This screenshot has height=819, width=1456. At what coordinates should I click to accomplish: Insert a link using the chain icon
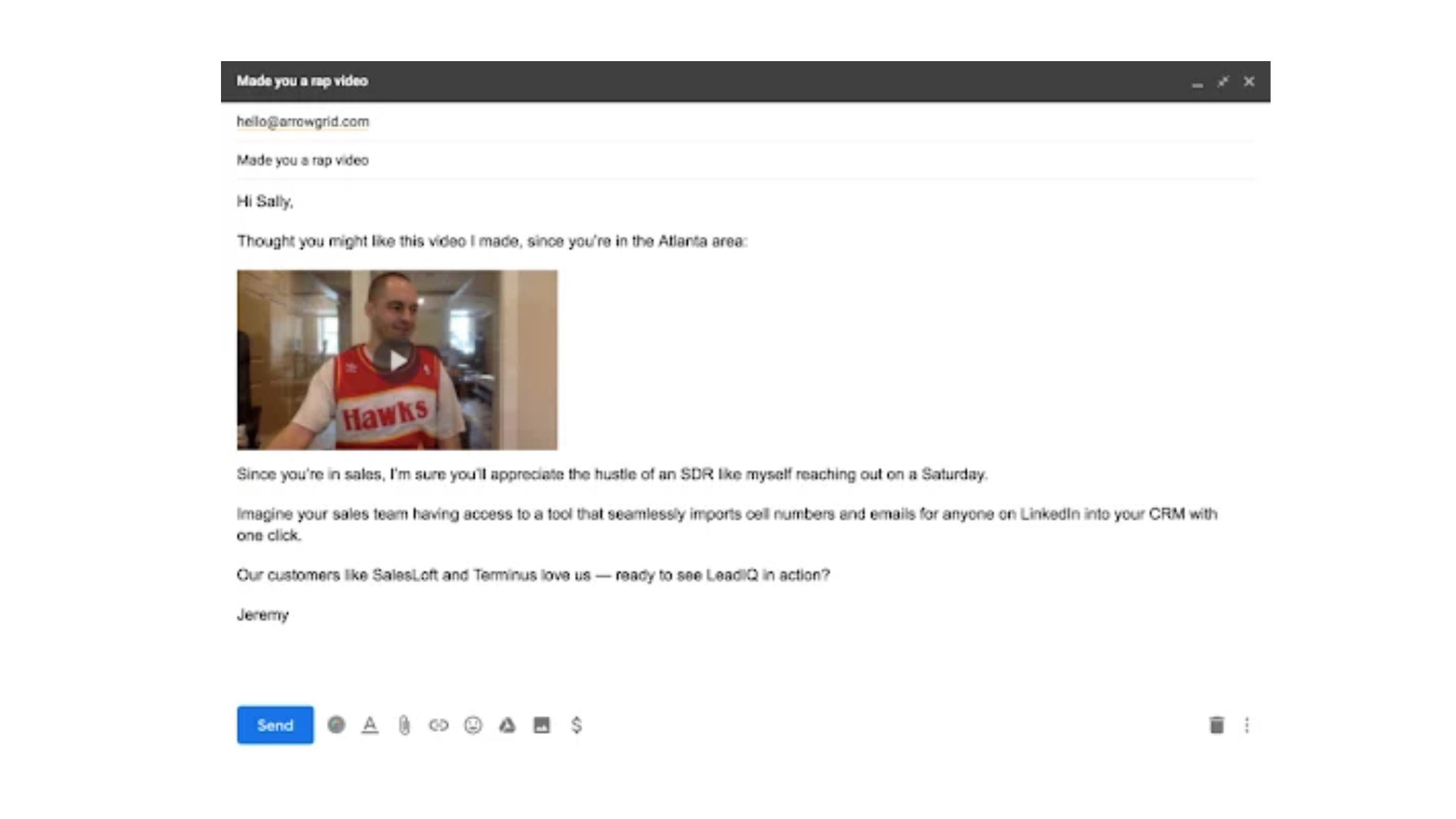[439, 725]
